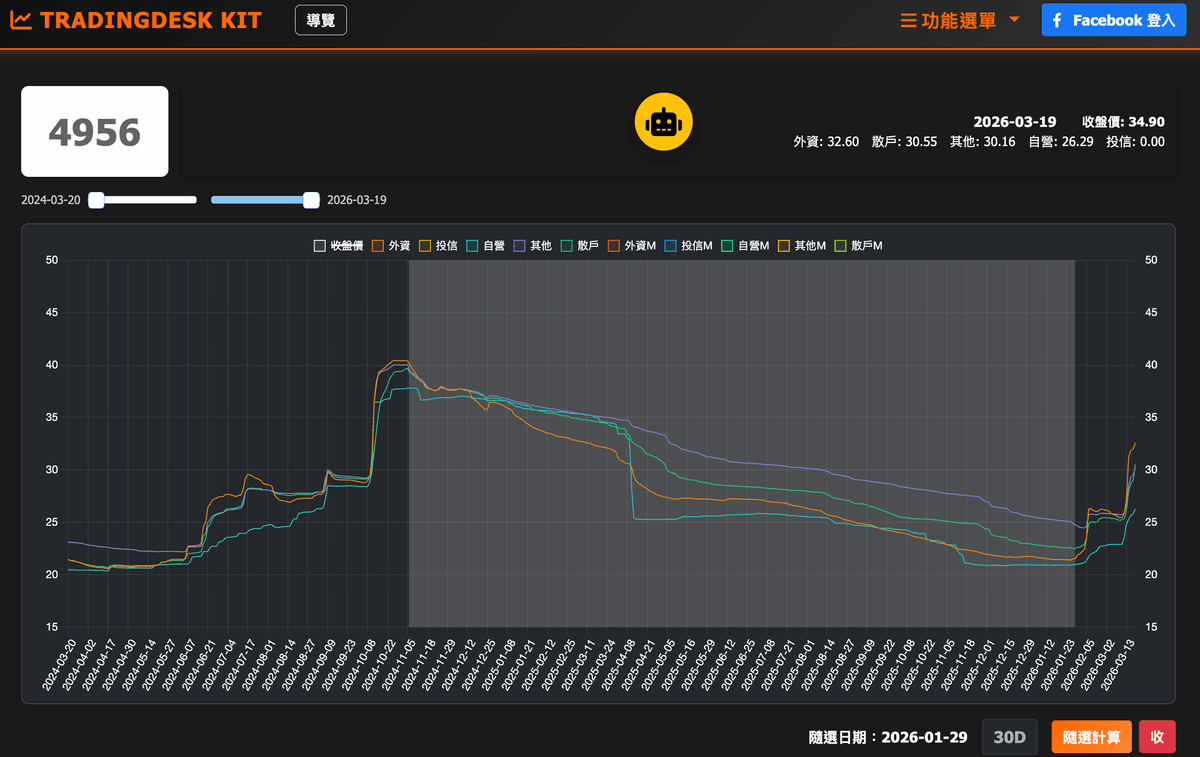Click the stock code 4956 box
Viewport: 1200px width, 757px height.
pos(95,131)
